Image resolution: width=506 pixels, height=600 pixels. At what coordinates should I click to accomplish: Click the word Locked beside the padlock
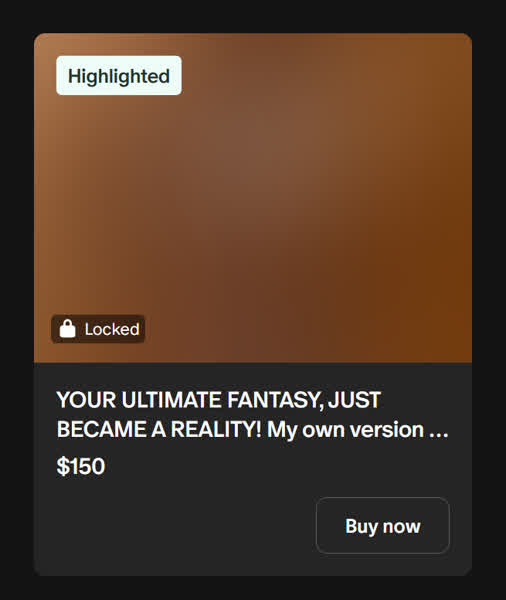click(x=112, y=329)
